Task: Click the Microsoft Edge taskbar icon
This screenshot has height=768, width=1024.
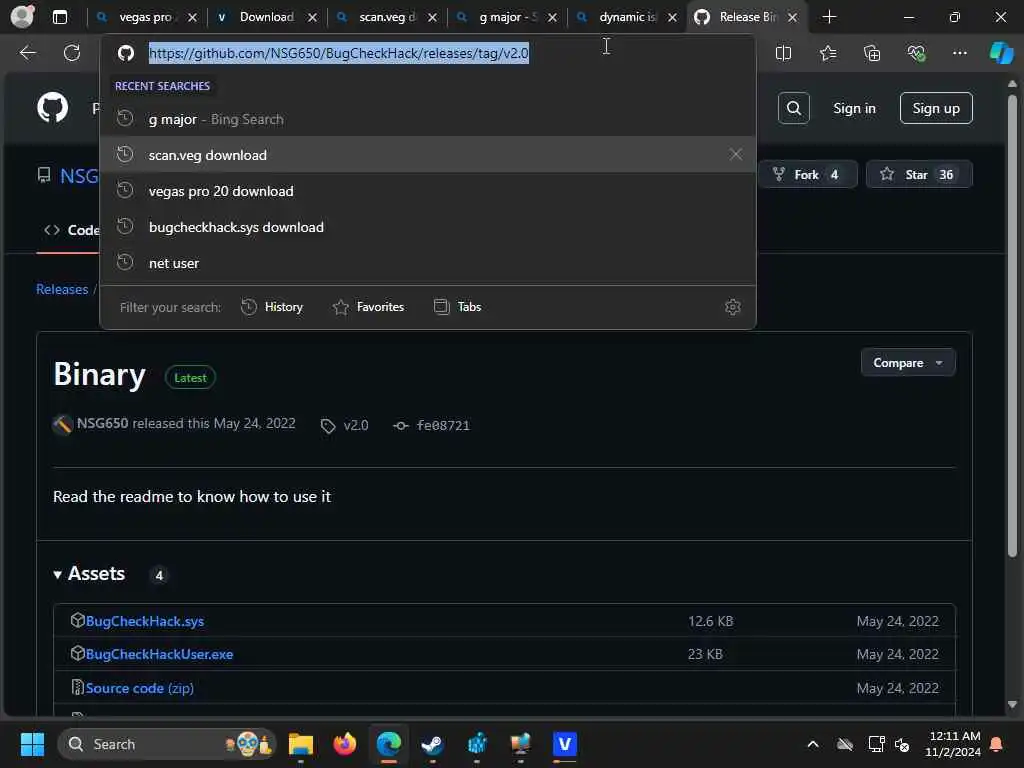Action: coord(389,744)
